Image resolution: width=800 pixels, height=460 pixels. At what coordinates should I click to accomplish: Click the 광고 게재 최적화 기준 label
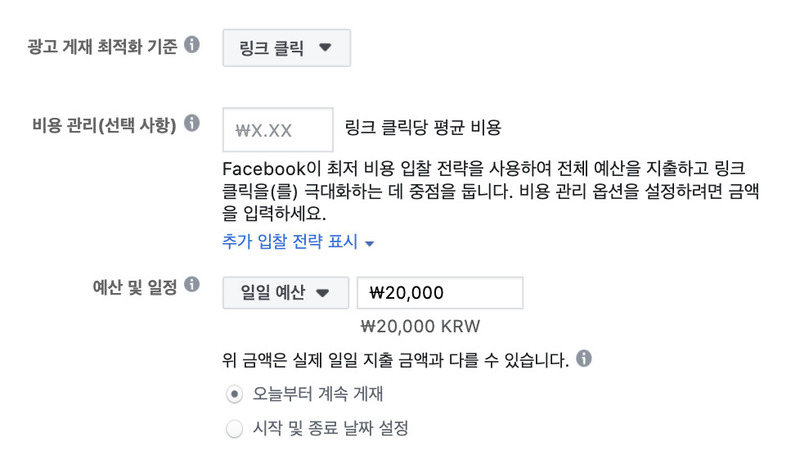pyautogui.click(x=102, y=47)
